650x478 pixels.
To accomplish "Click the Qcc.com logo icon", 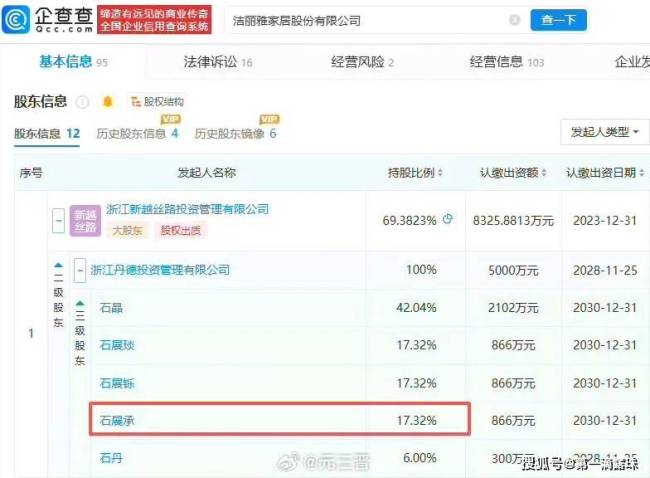I will tap(16, 19).
